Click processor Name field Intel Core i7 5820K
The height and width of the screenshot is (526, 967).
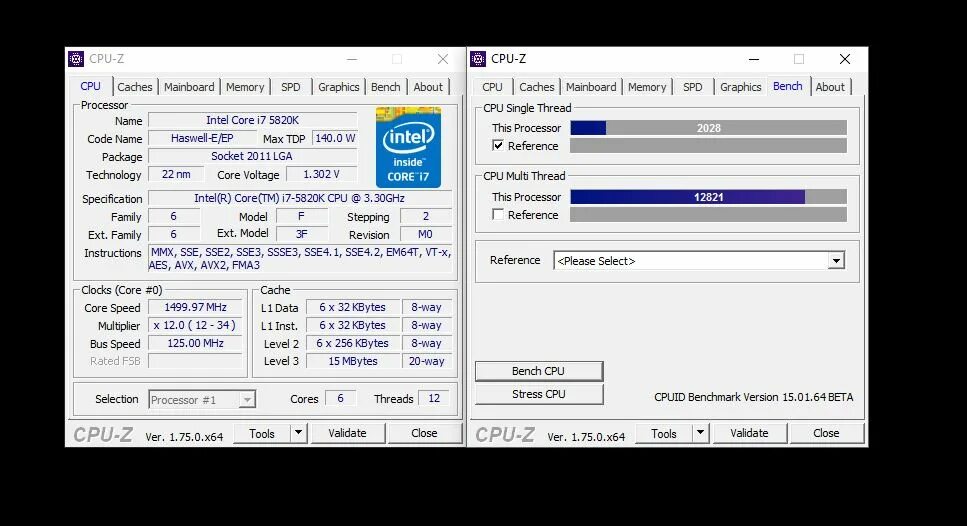253,120
